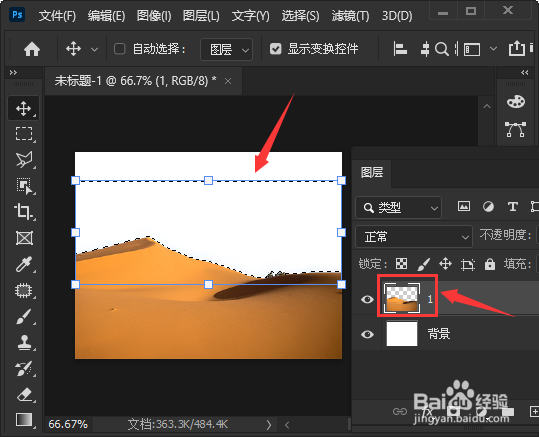Go to the Home screen
The image size is (539, 437).
pos(32,49)
